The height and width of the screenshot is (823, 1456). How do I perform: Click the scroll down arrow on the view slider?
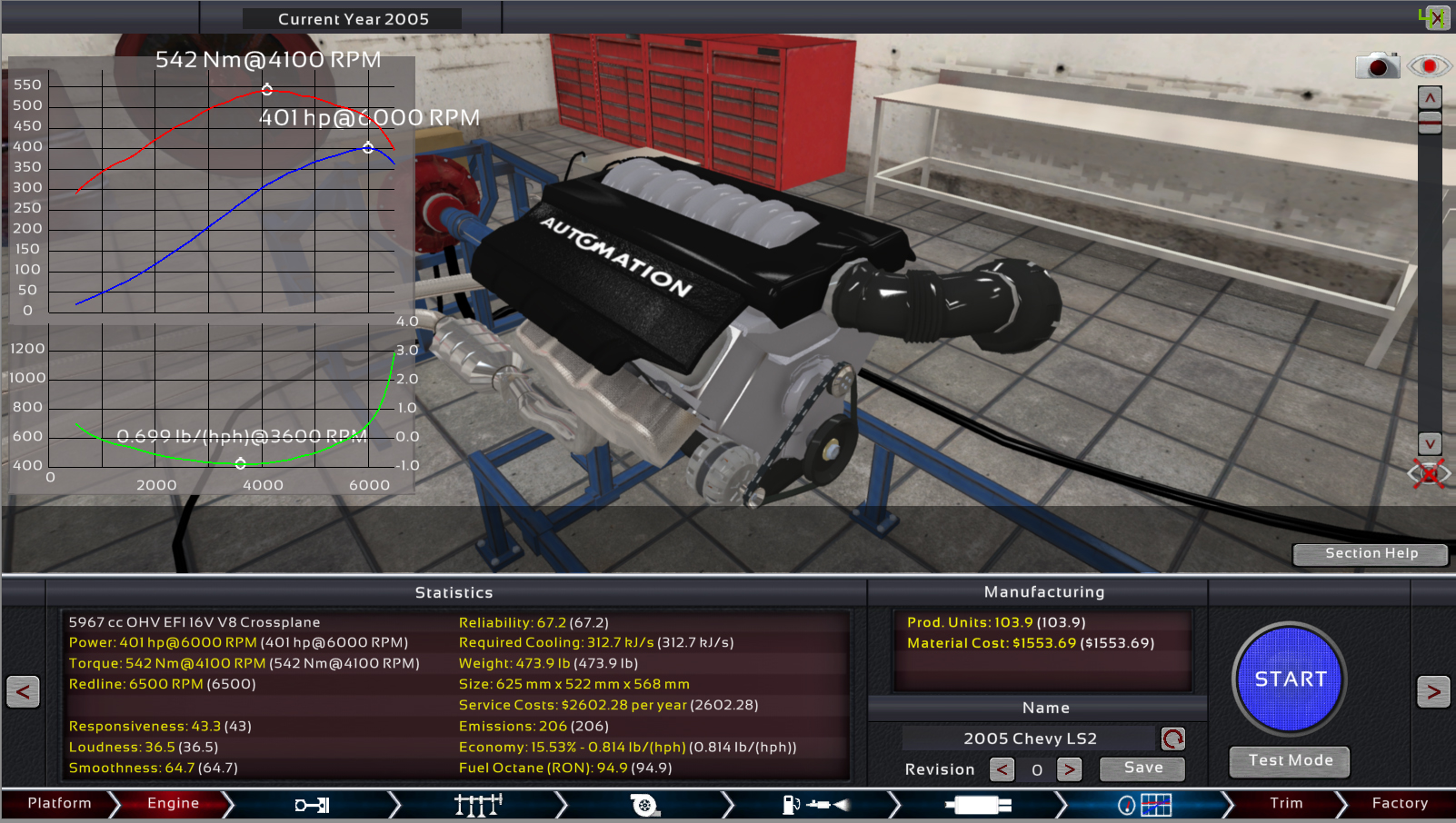coord(1430,443)
